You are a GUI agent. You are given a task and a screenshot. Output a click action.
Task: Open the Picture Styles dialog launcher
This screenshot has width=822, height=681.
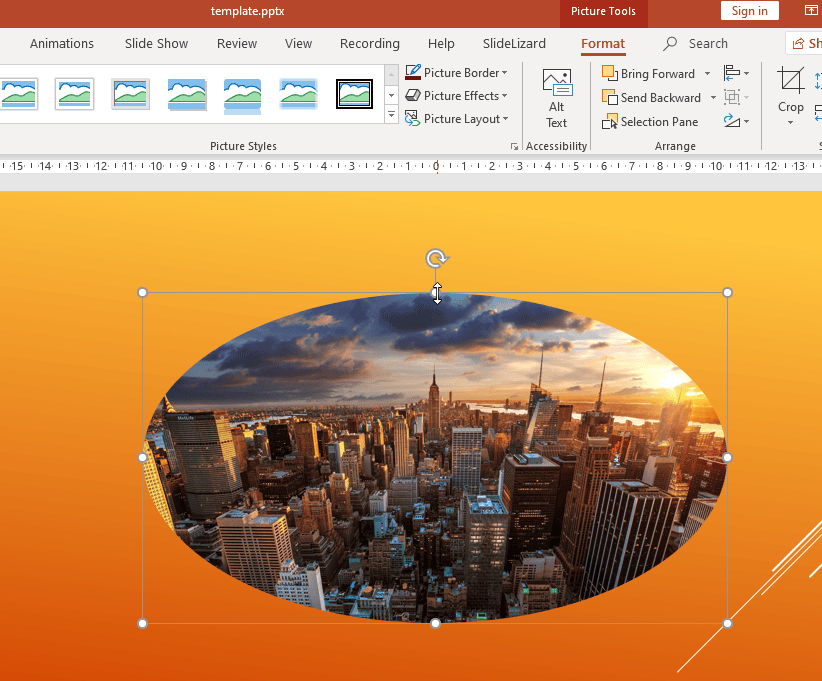[514, 147]
